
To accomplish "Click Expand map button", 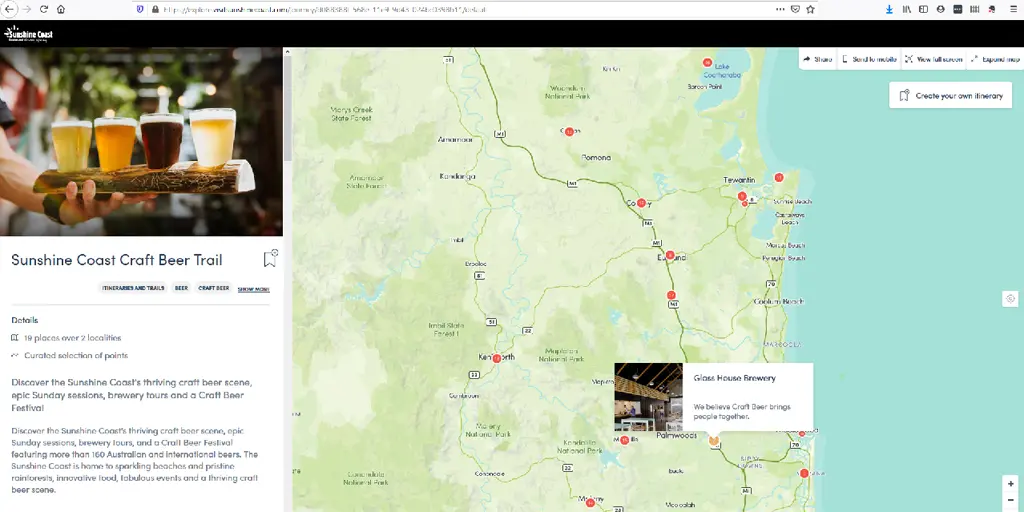I will tap(995, 59).
